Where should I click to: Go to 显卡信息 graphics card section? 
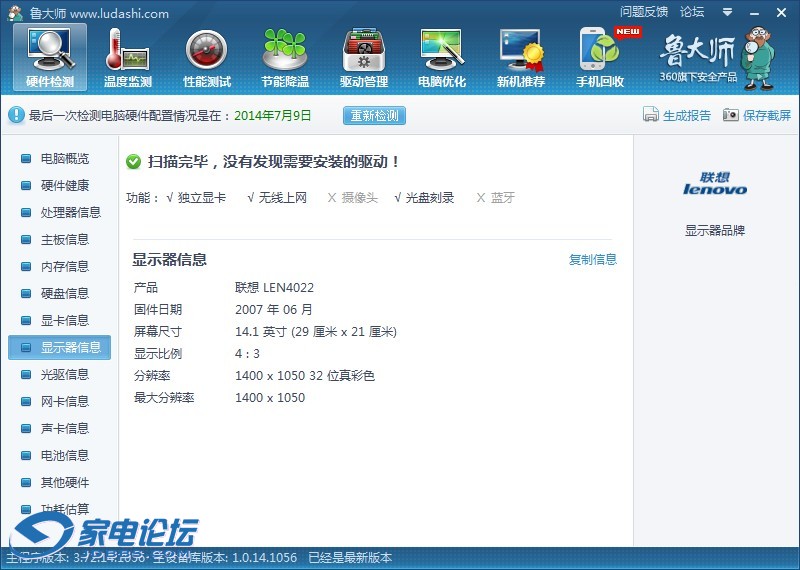coord(64,321)
